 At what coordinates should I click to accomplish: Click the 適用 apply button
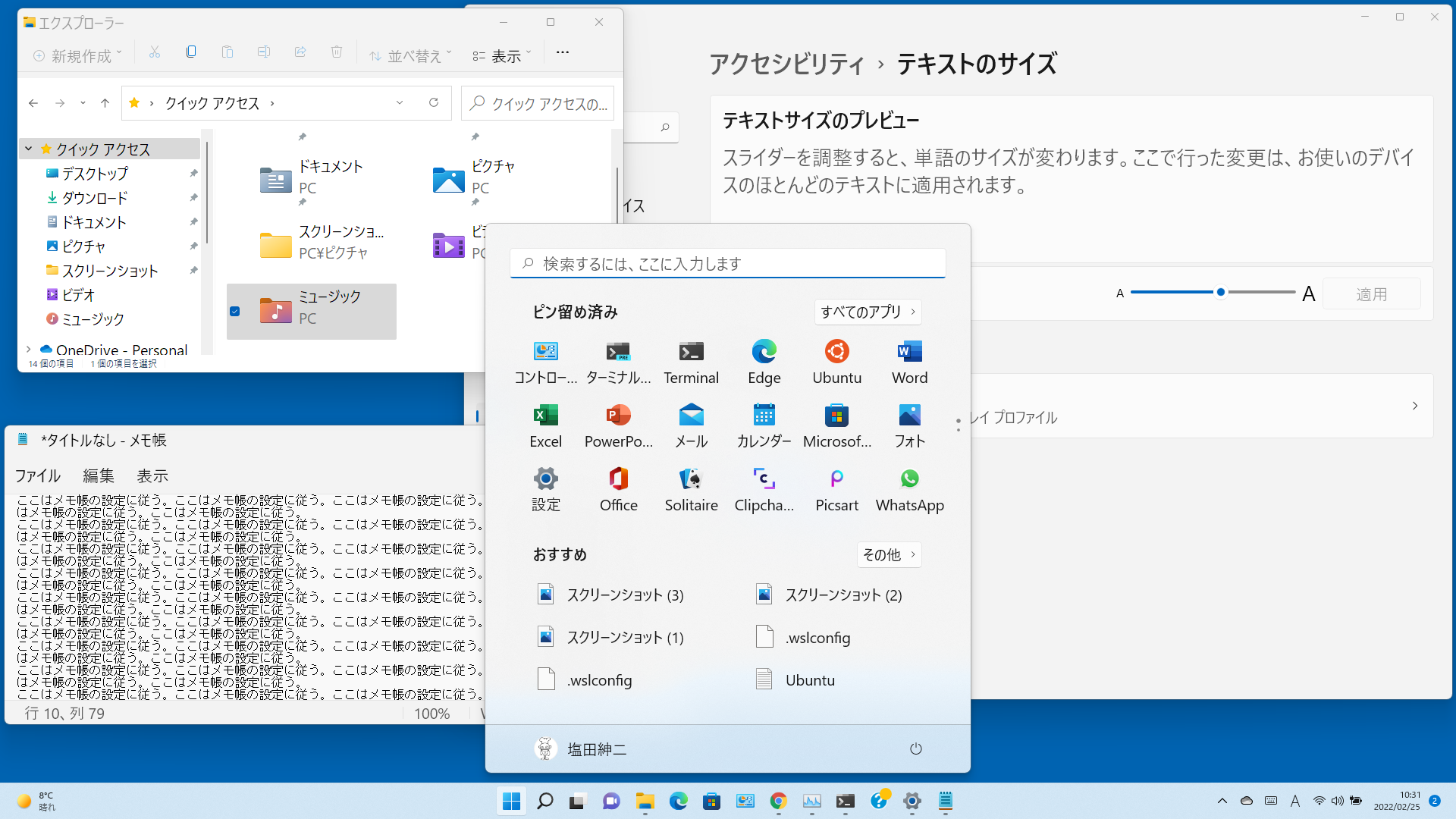tap(1371, 293)
